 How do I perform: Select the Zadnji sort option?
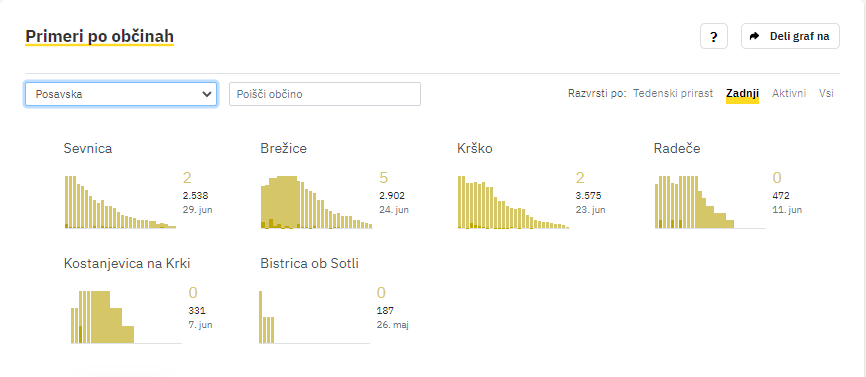[x=742, y=93]
